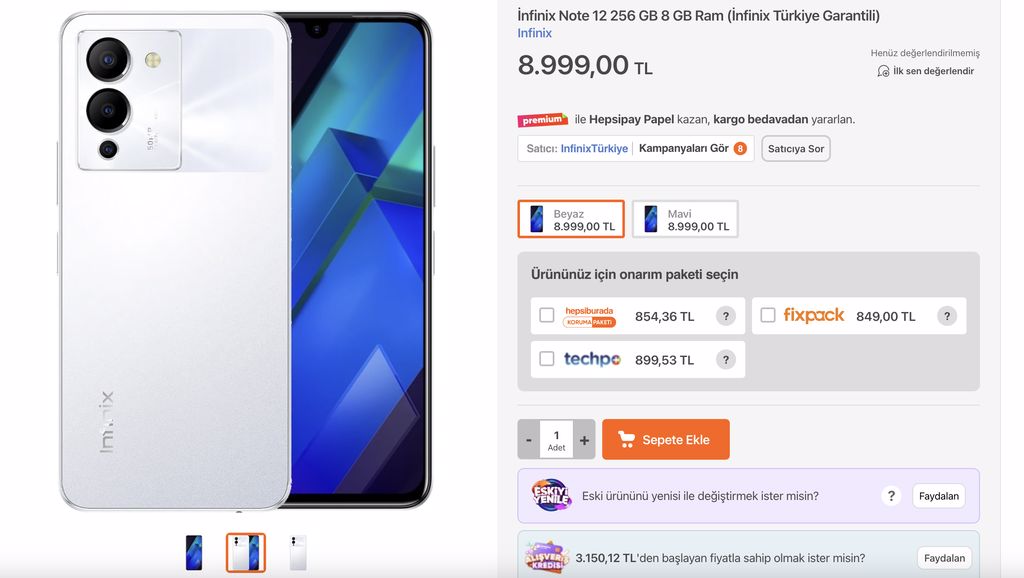Select the first blue phone thumbnail
Screen dimensions: 1024x578
pos(194,553)
